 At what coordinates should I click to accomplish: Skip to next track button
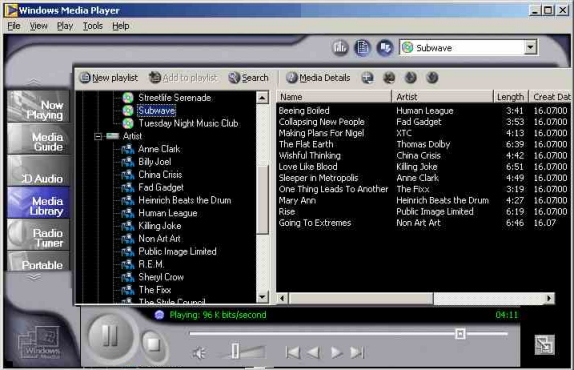(357, 353)
